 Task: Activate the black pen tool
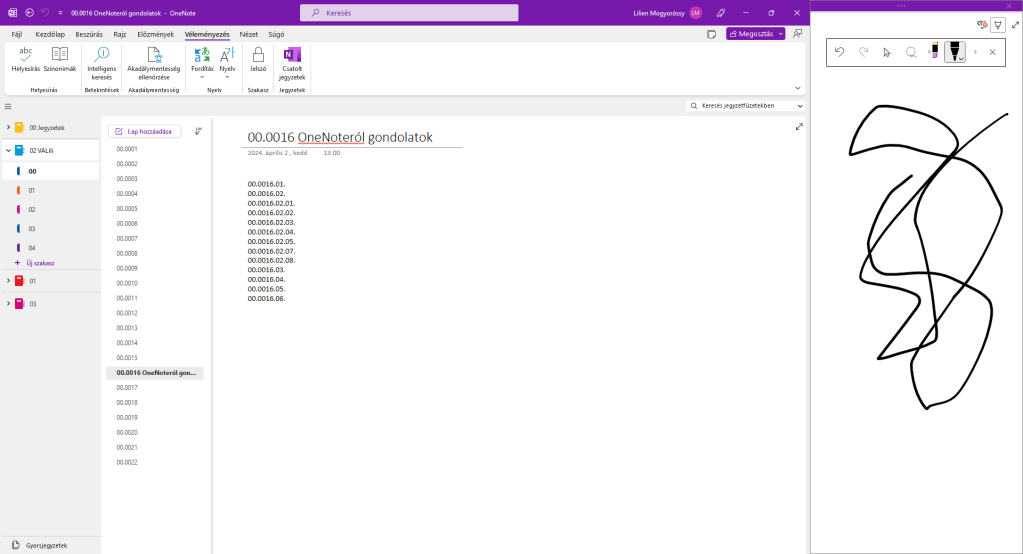tap(954, 52)
